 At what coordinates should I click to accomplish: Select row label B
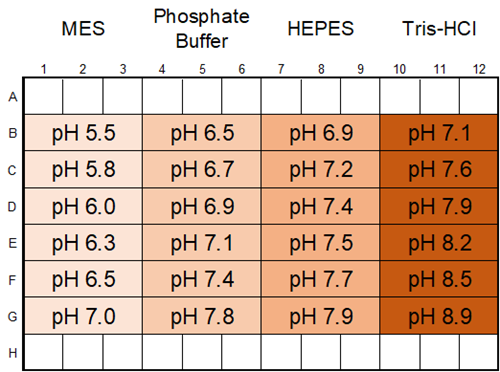coord(12,133)
